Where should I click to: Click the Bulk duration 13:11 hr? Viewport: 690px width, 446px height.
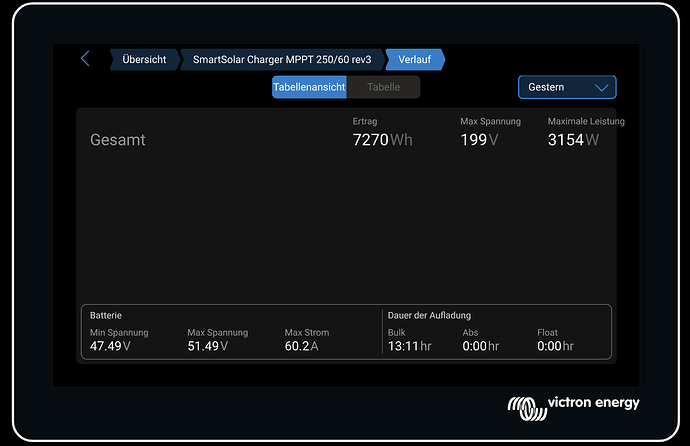click(409, 346)
